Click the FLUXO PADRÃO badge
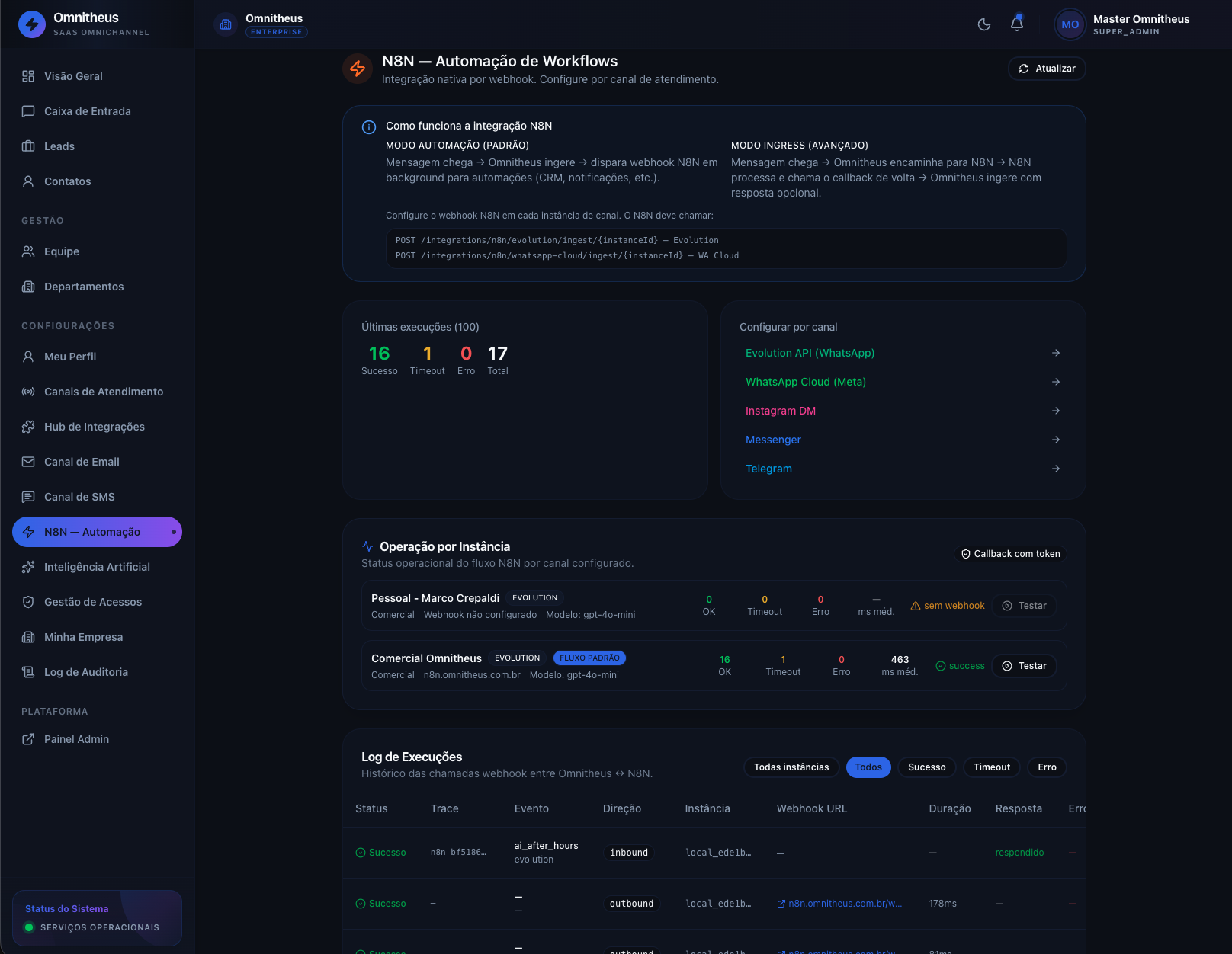Image resolution: width=1232 pixels, height=954 pixels. (589, 658)
